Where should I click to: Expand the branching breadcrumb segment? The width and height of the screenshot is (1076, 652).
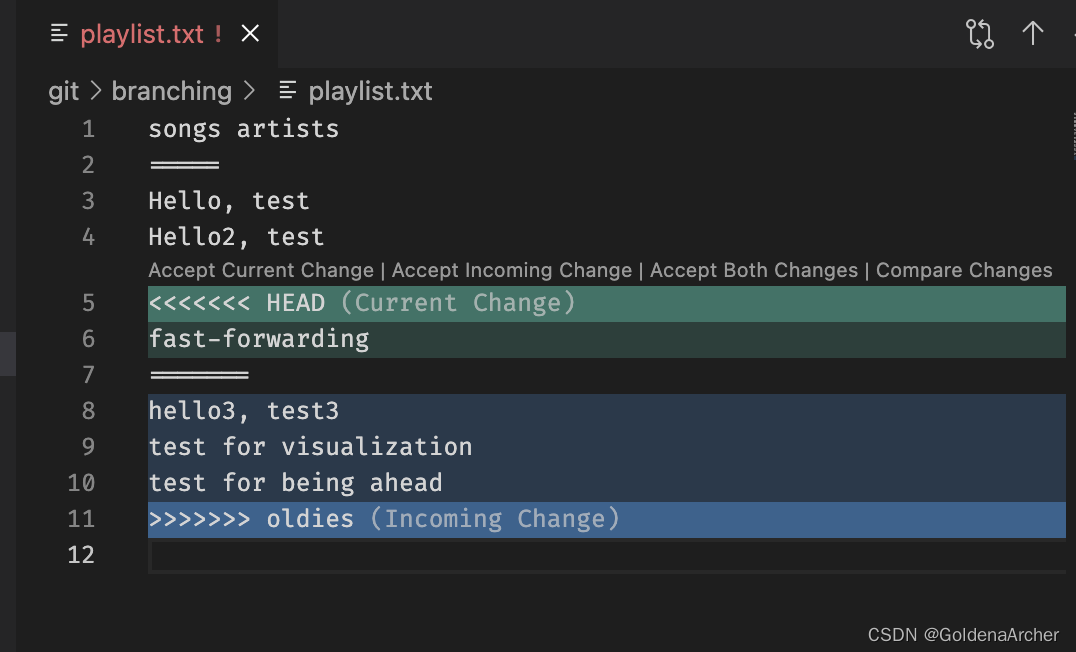click(x=171, y=91)
